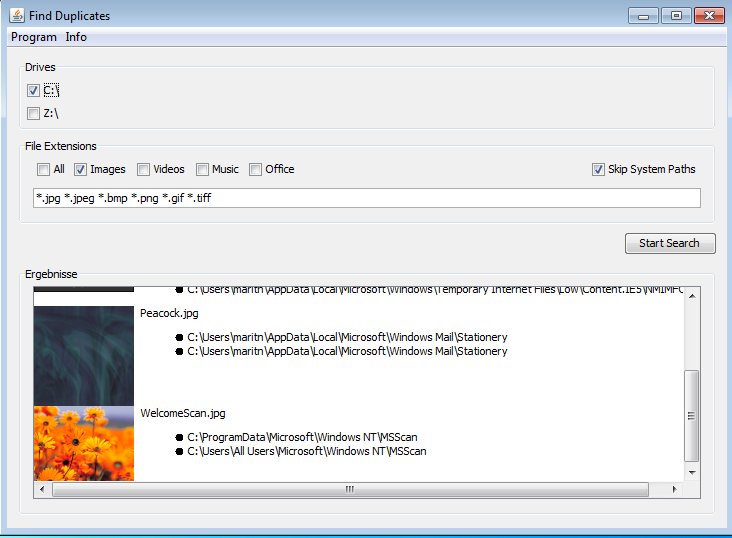Enable the Videos extension checkbox
Viewport: 732px width, 538px height.
pos(144,169)
